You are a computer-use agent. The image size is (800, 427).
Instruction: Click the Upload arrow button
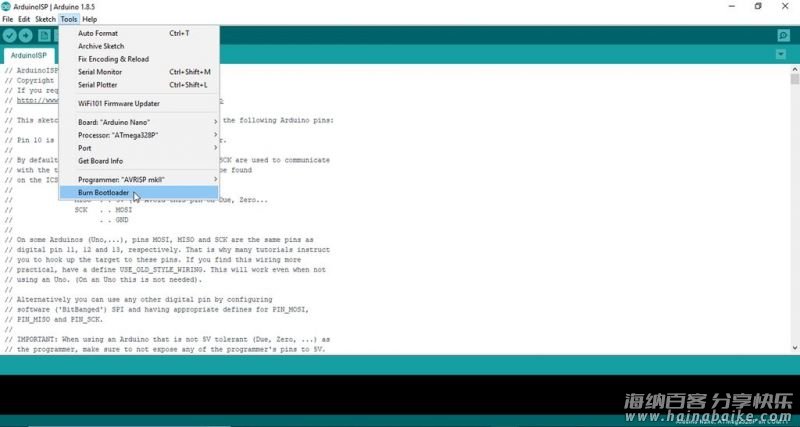tap(26, 35)
